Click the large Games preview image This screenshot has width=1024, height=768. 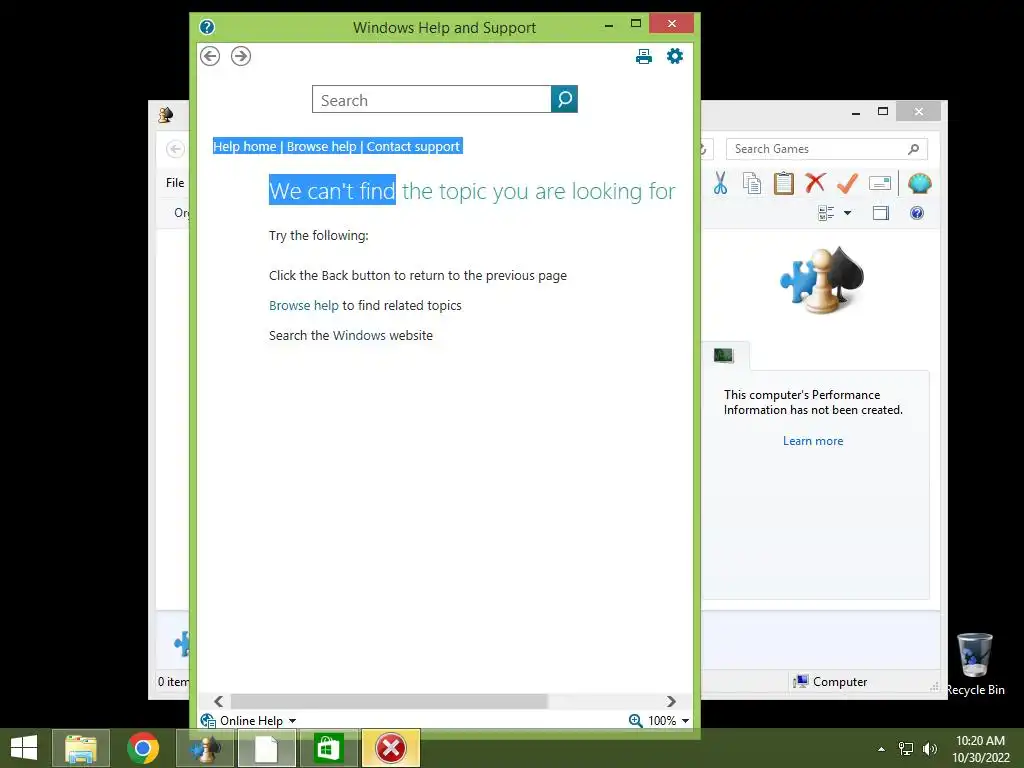pyautogui.click(x=822, y=280)
